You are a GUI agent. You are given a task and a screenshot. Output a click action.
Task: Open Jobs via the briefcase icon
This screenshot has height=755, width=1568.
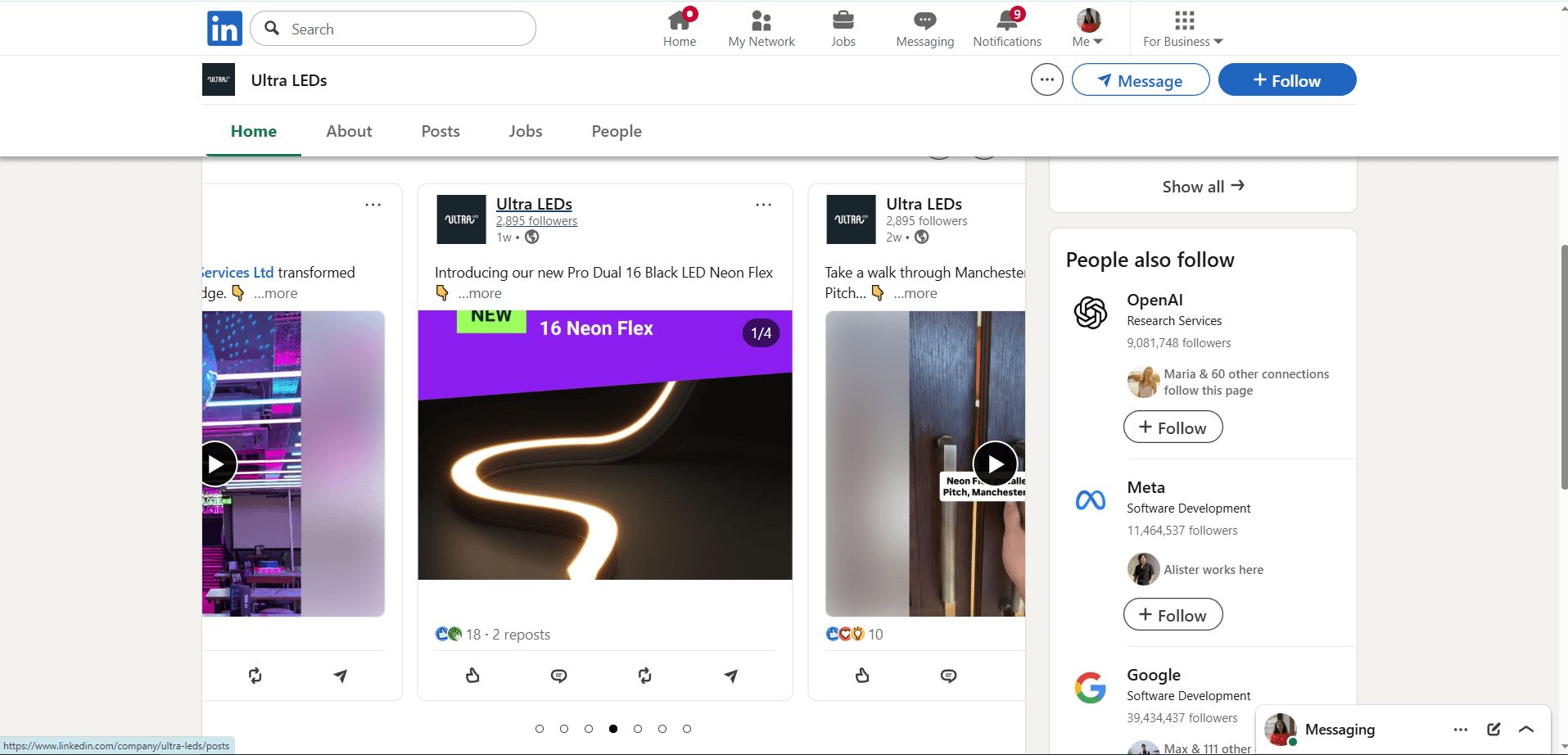point(843,20)
